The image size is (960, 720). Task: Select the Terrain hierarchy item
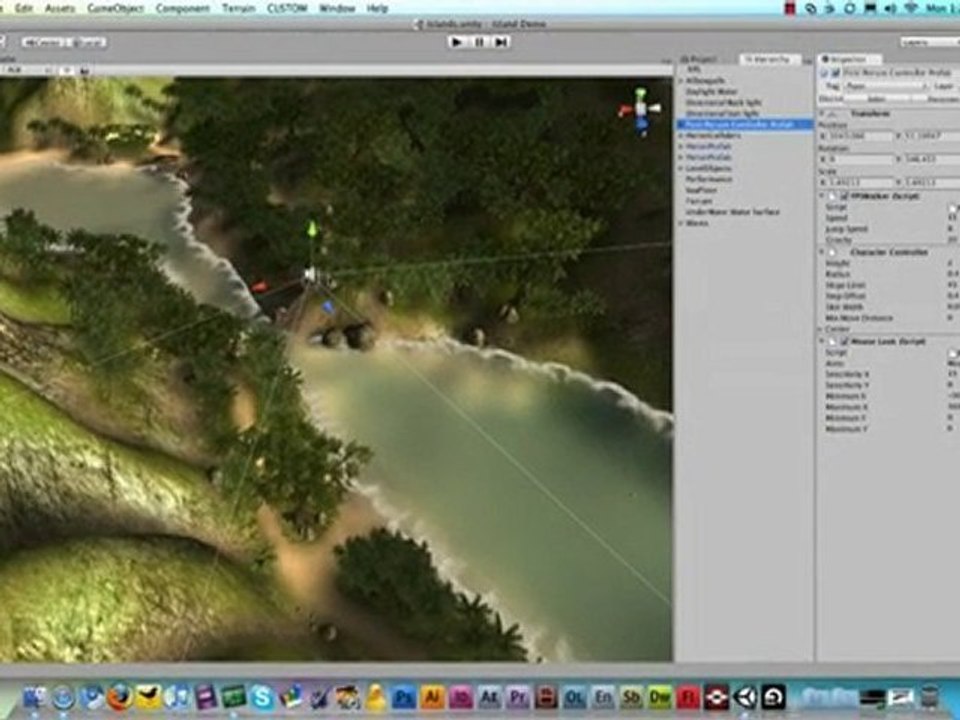point(699,201)
